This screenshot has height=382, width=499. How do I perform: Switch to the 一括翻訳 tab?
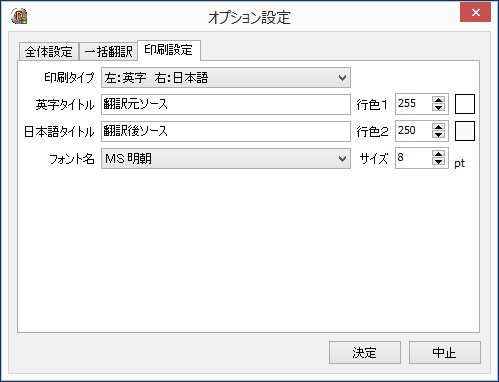(x=108, y=52)
